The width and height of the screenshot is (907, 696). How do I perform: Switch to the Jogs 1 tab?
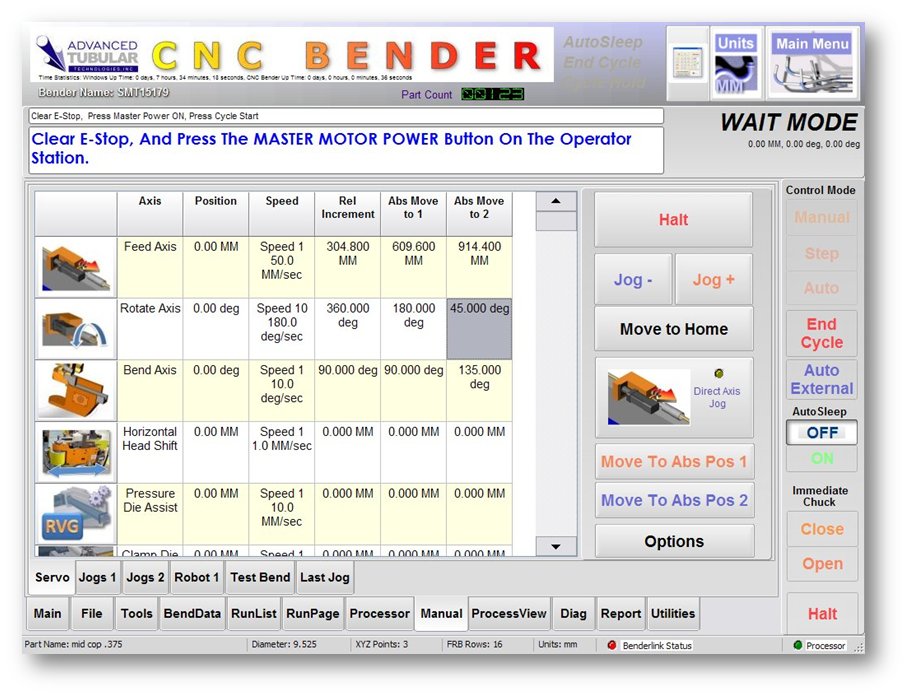coord(98,577)
